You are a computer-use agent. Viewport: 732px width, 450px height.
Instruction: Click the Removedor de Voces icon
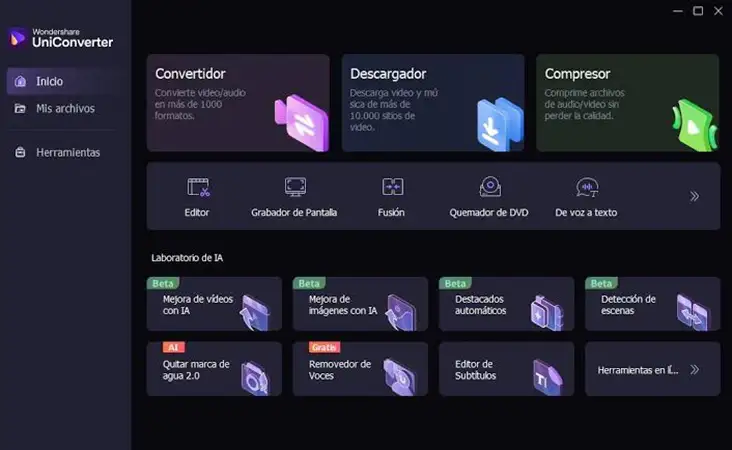[400, 378]
